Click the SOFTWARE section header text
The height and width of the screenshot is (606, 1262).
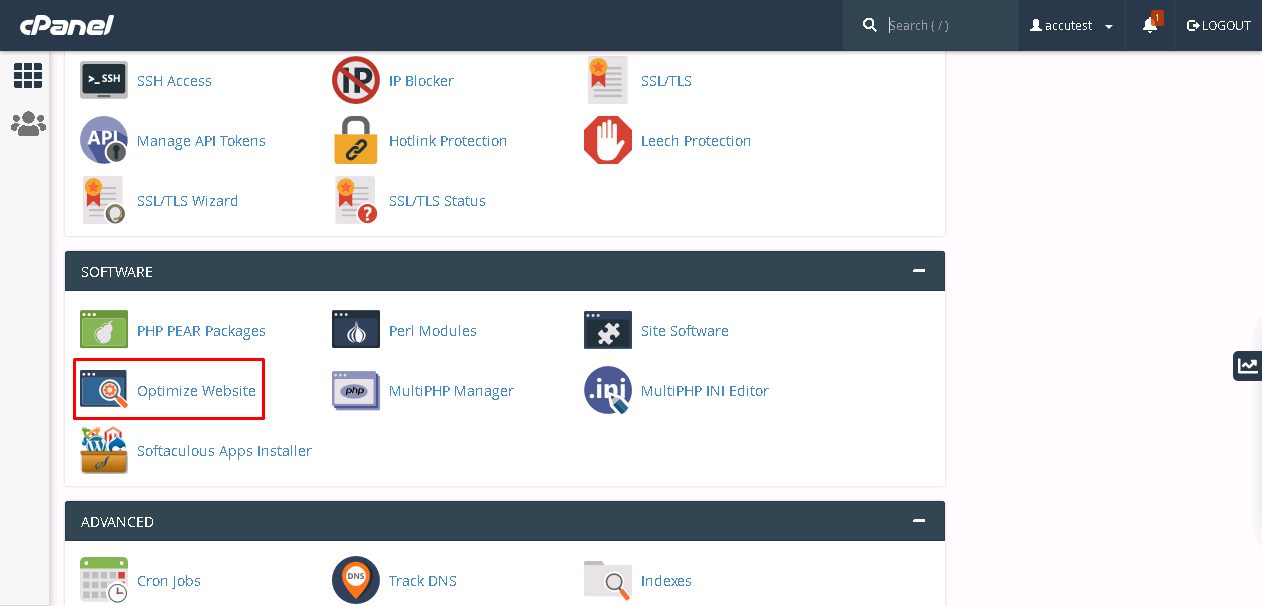pos(117,272)
